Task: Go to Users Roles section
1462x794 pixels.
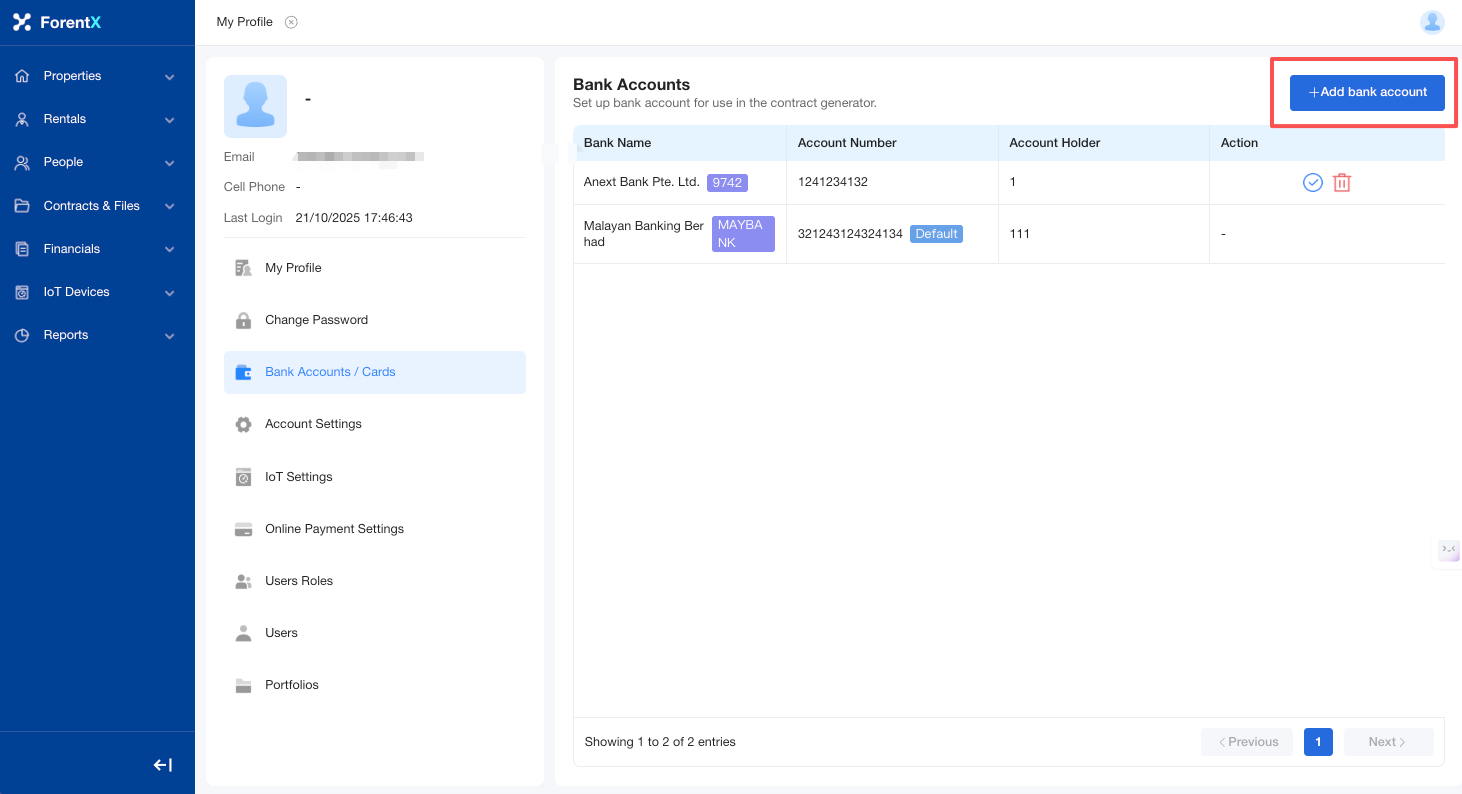Action: point(298,581)
